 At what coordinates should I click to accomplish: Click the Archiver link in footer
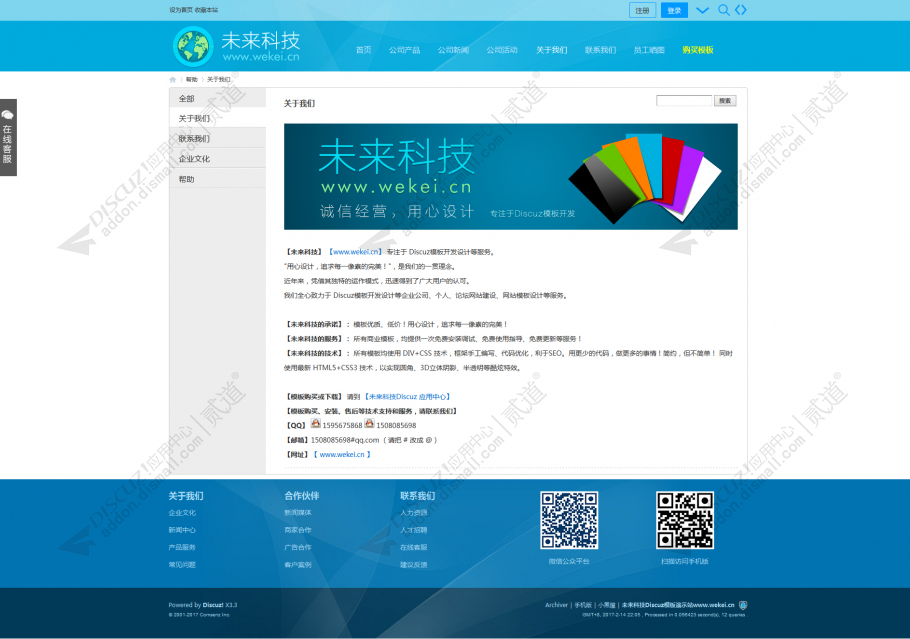557,605
